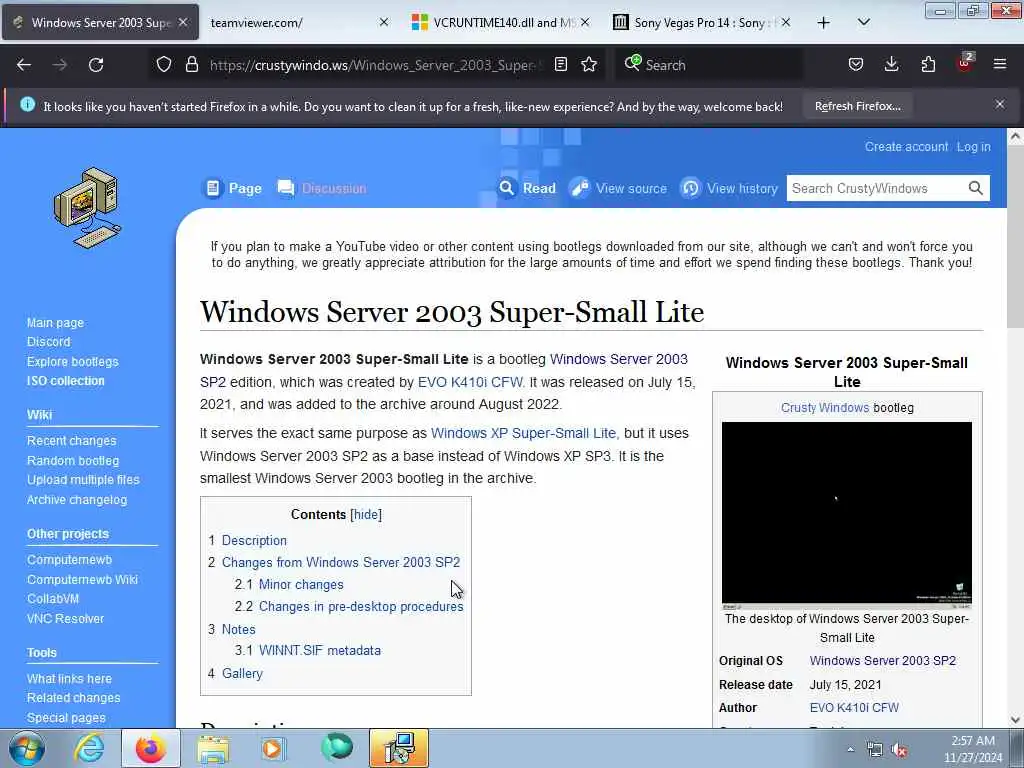Screen dimensions: 1024x768
Task: Open the View history tab
Action: coord(729,188)
